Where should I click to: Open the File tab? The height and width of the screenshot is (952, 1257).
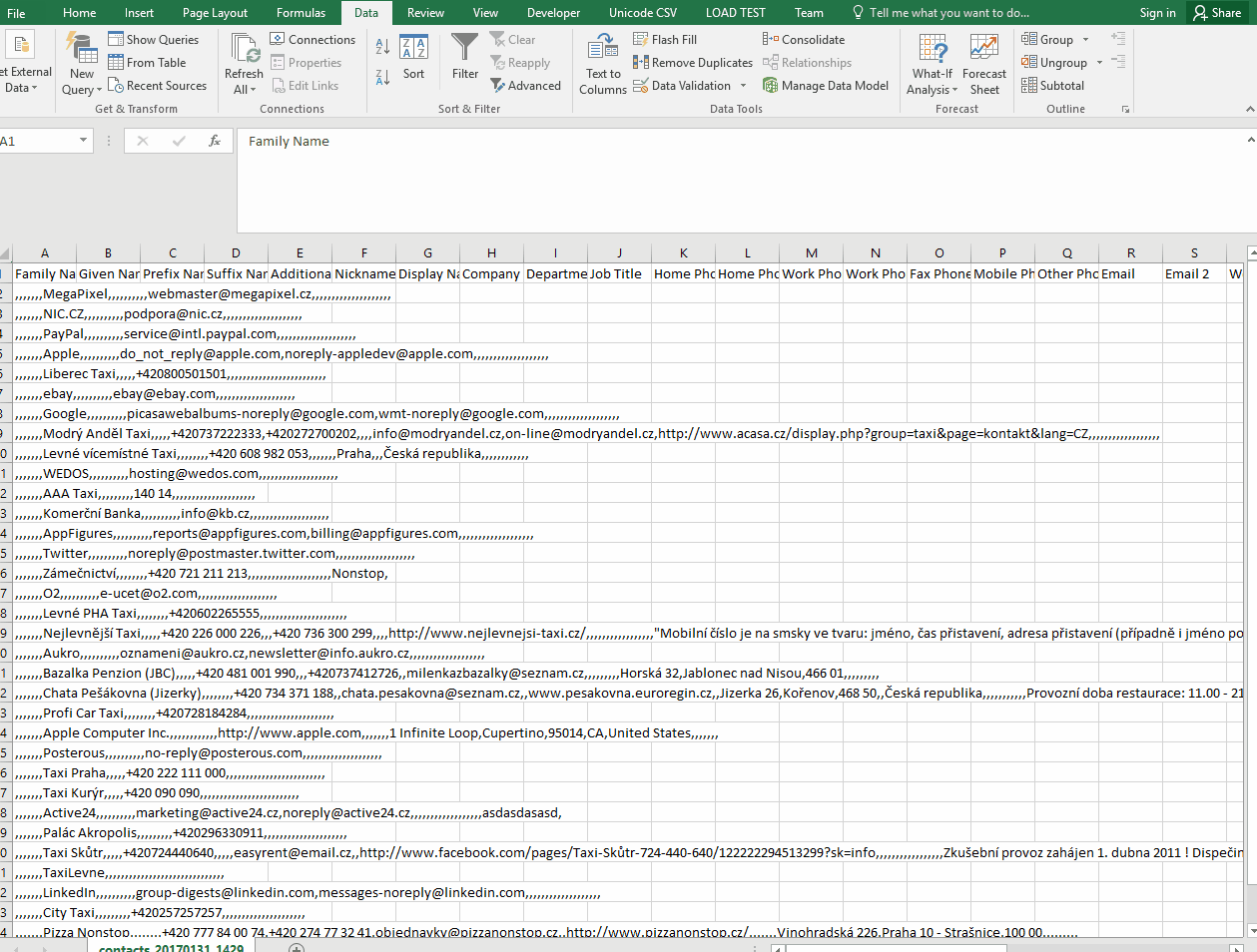tap(16, 13)
